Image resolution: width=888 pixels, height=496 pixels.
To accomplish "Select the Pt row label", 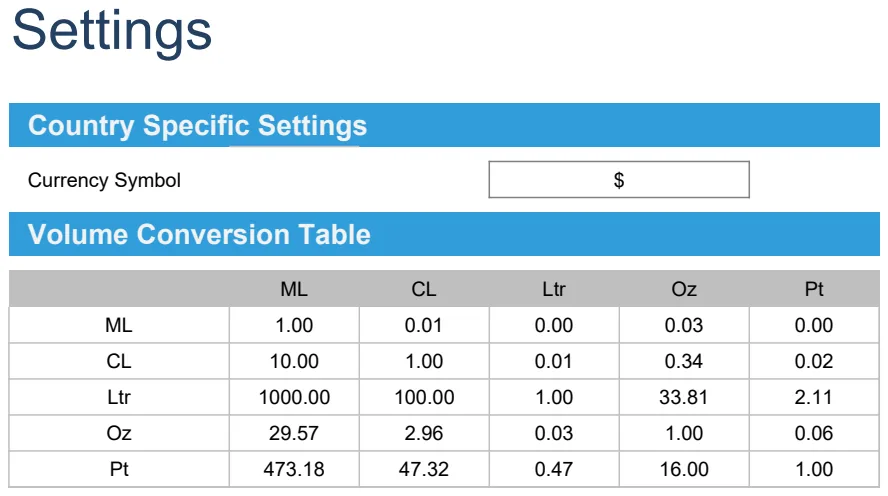I will tap(119, 469).
